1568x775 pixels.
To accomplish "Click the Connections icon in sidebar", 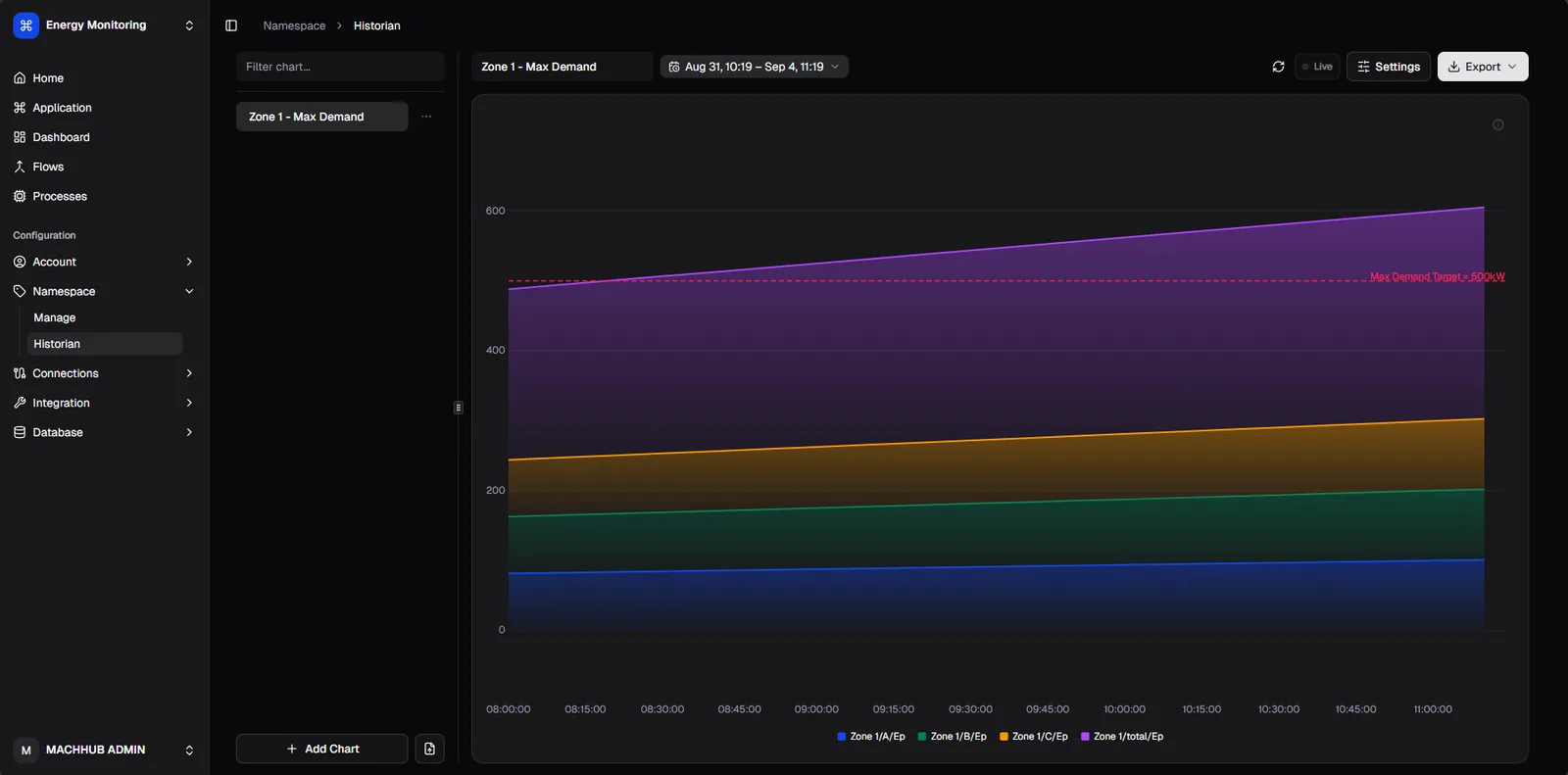I will (x=20, y=373).
